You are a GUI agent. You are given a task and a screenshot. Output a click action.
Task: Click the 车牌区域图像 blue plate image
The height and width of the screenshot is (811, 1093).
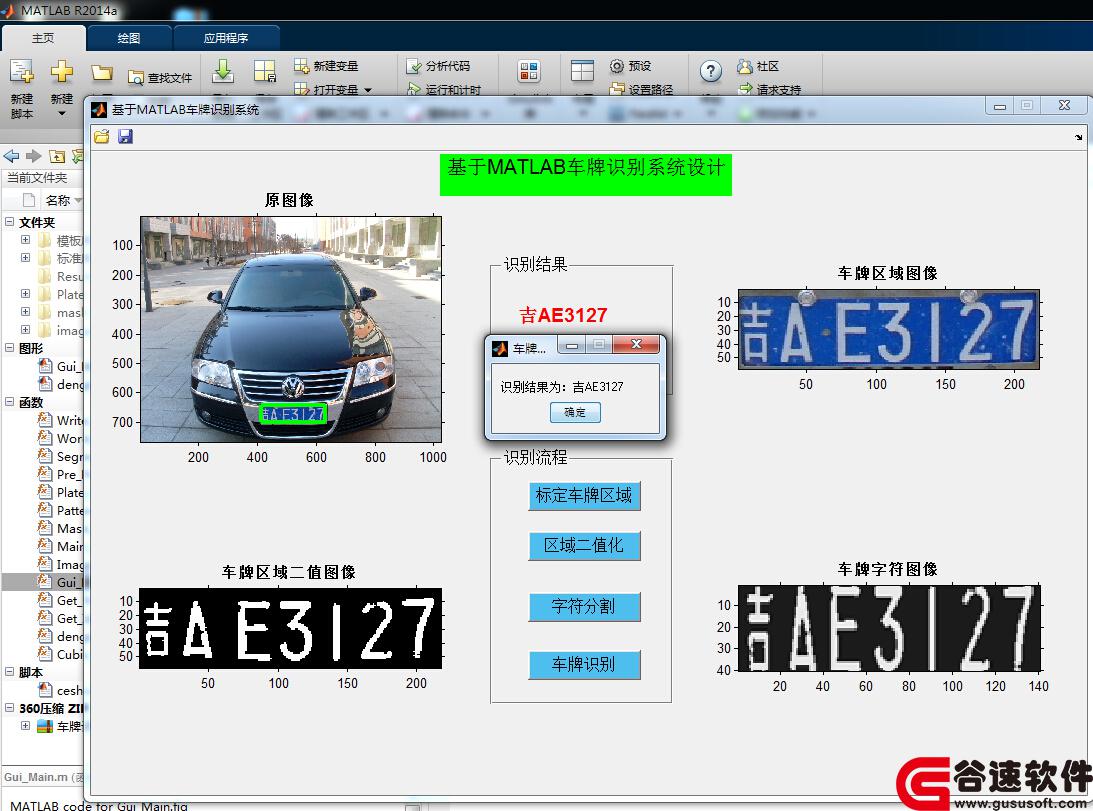tap(889, 329)
